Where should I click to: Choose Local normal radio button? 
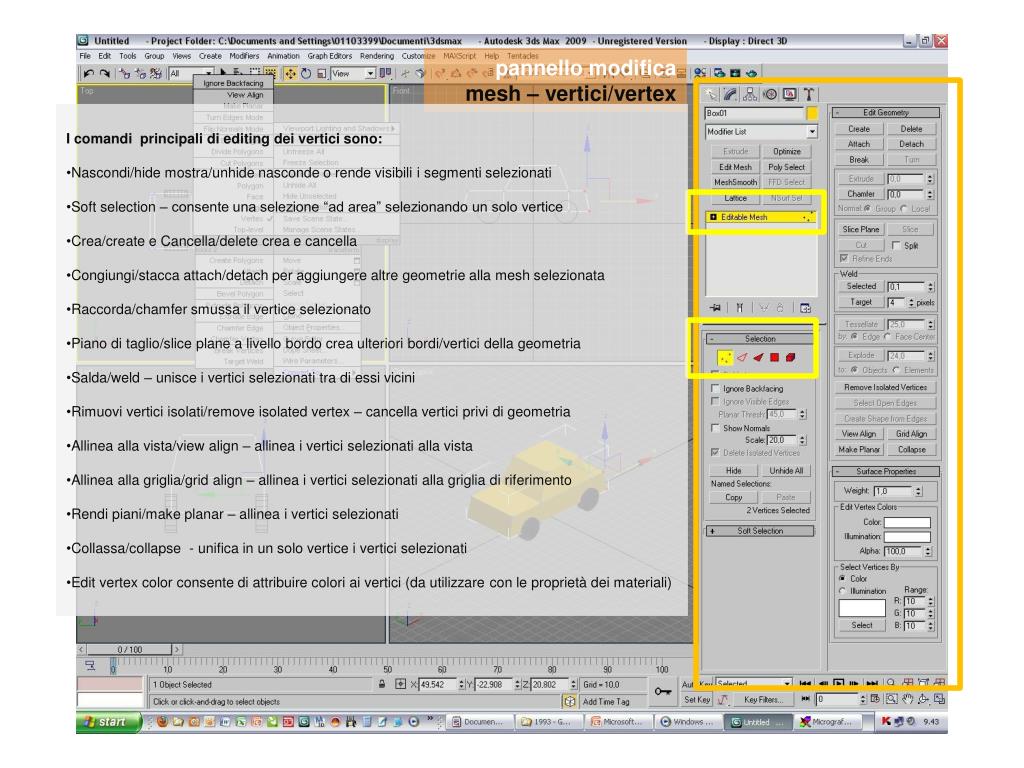(x=904, y=209)
